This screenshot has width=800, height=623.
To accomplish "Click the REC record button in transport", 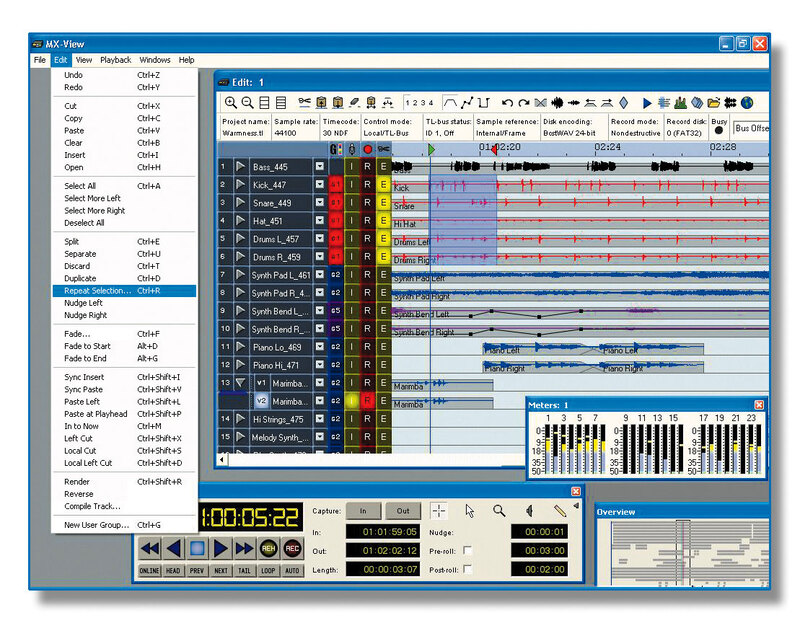I will tap(292, 549).
